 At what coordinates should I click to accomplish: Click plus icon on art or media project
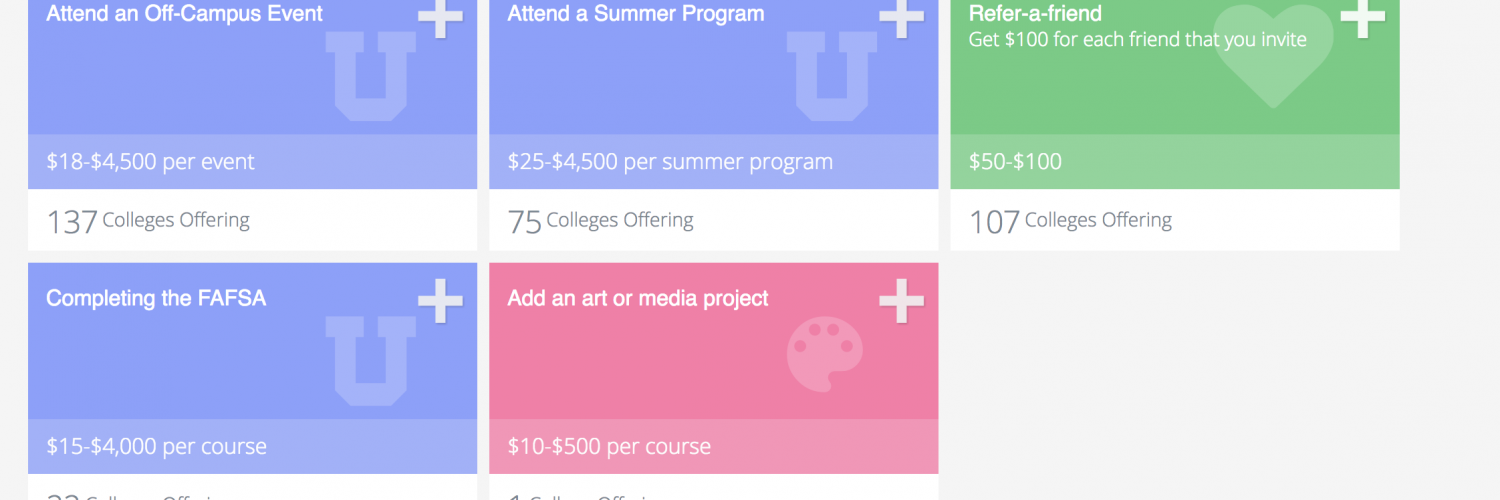click(901, 301)
